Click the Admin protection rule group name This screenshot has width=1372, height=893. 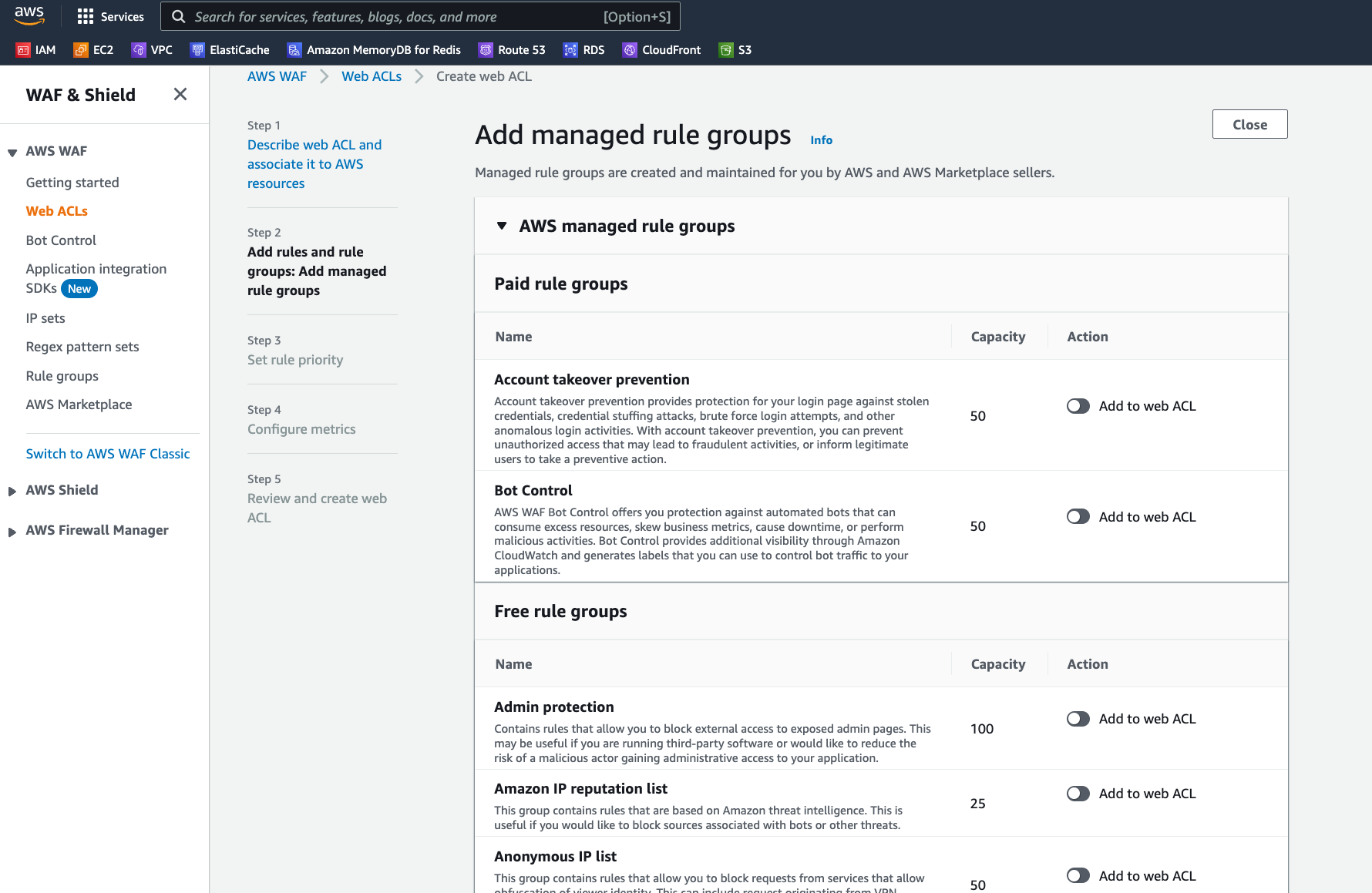point(554,707)
